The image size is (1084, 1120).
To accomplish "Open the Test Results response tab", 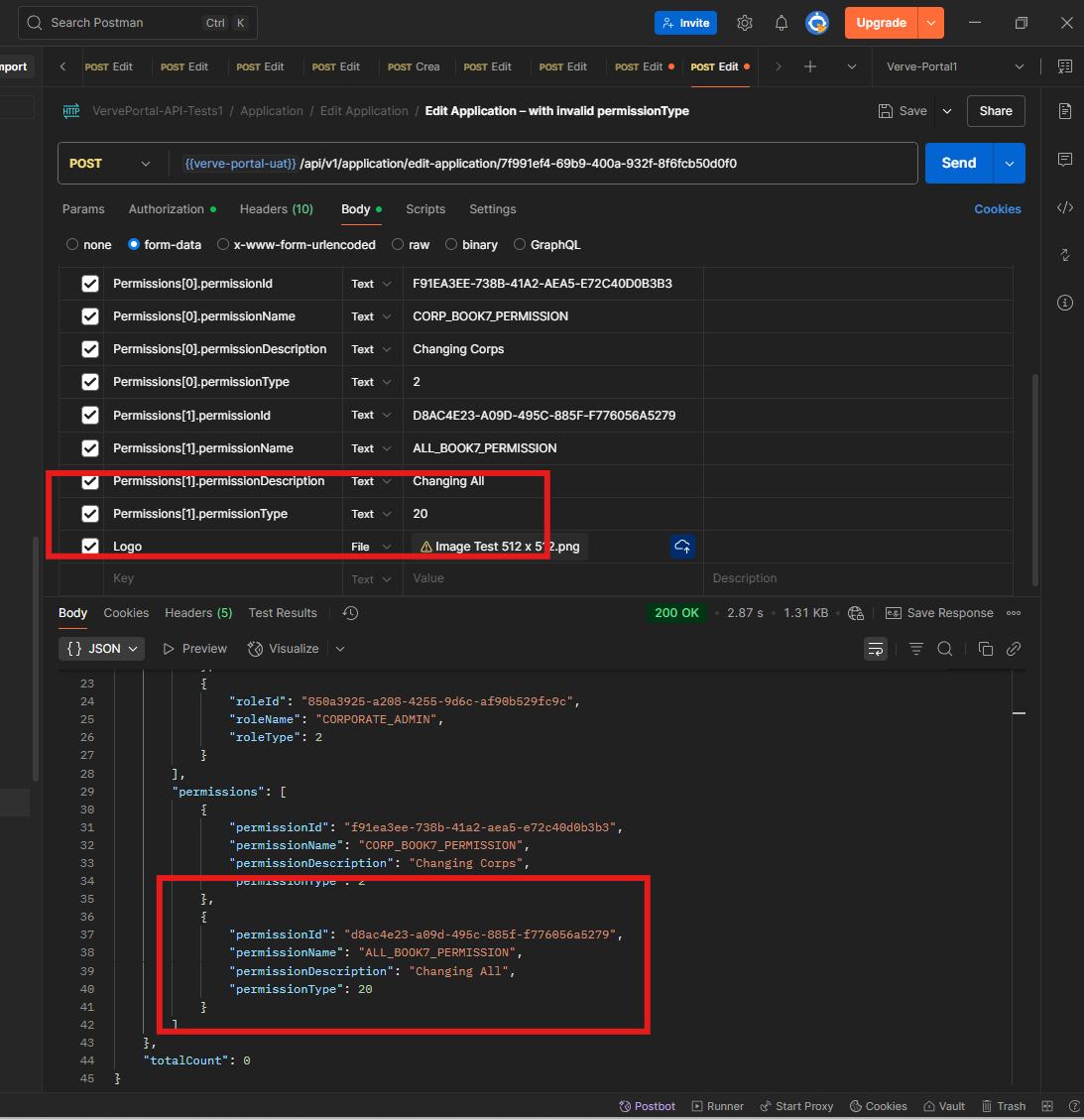I will (283, 613).
